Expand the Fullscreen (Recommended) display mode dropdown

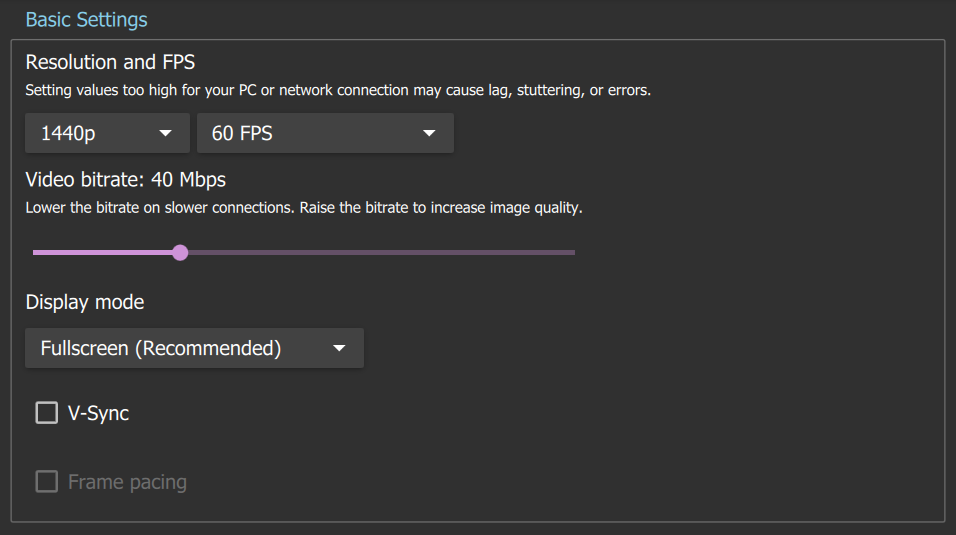pyautogui.click(x=193, y=349)
